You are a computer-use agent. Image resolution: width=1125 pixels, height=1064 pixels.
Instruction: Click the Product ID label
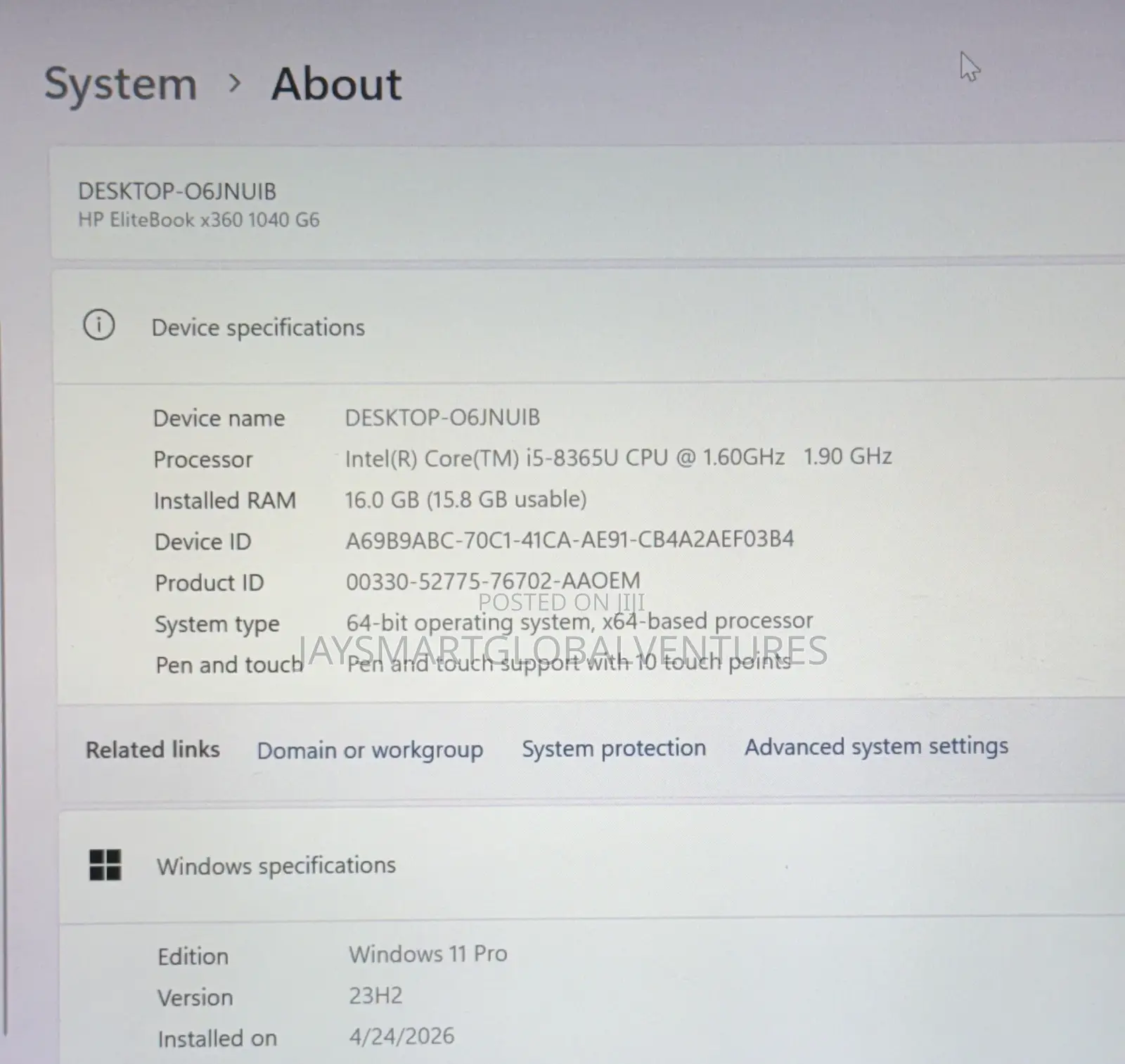(x=210, y=583)
